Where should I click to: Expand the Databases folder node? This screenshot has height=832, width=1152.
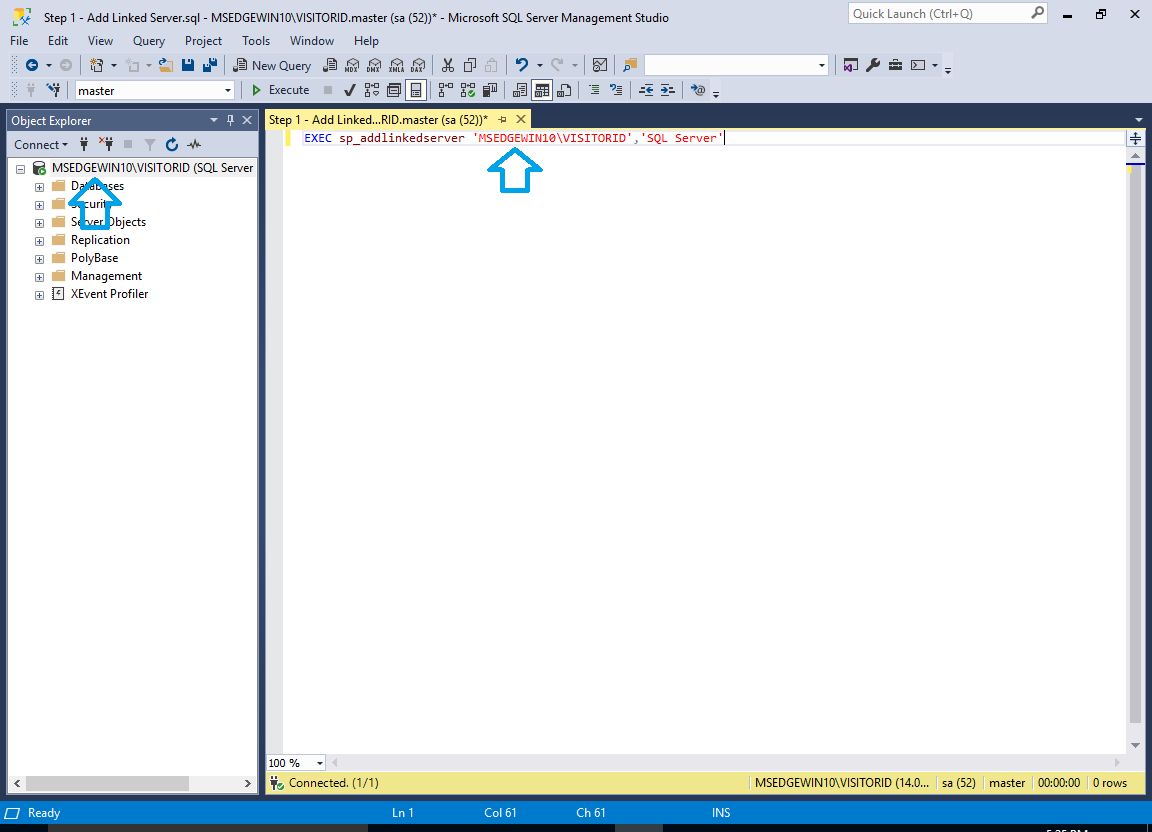click(39, 187)
